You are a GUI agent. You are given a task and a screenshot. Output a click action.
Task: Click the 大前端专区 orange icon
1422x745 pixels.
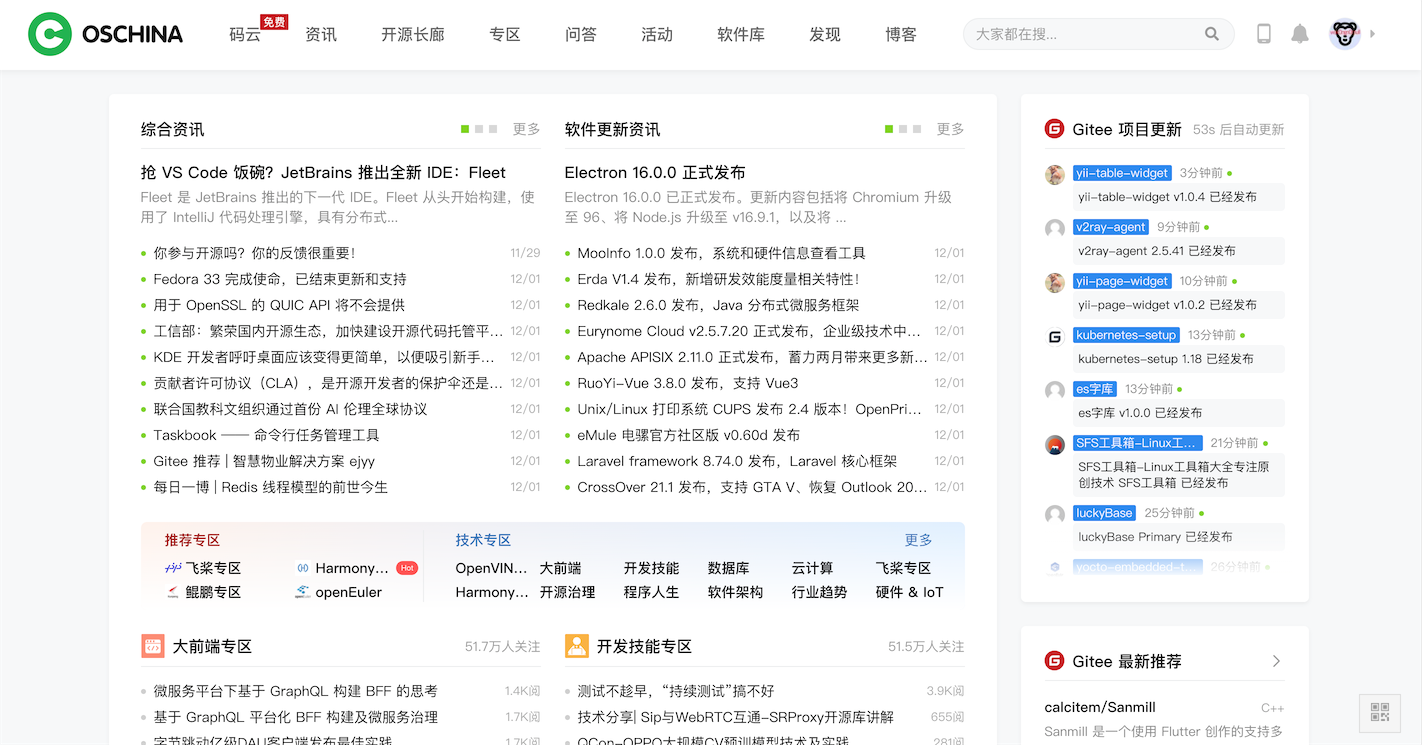click(152, 646)
